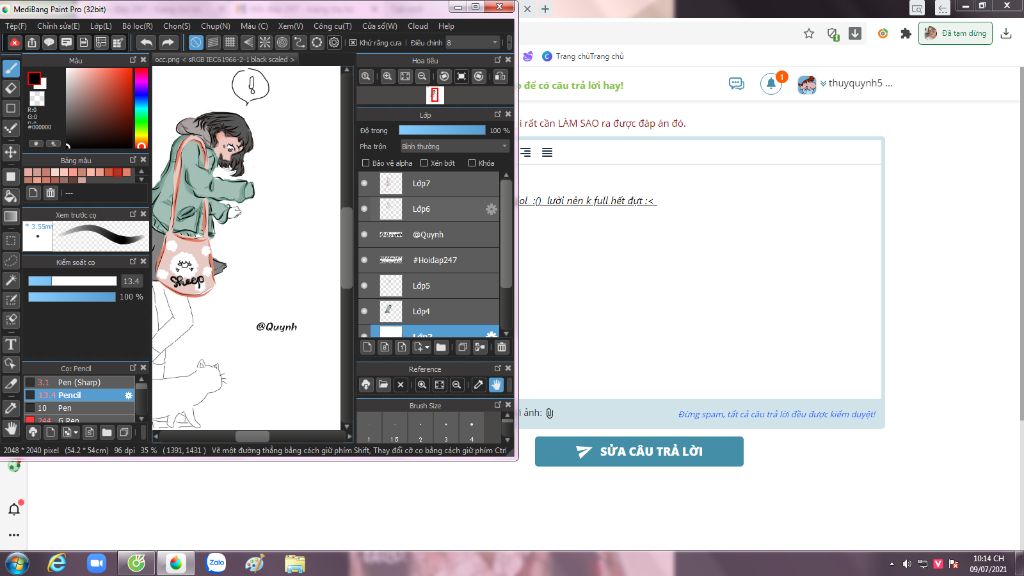This screenshot has width=1024, height=576.
Task: Open the notification bell in the browser page
Action: coord(771,84)
